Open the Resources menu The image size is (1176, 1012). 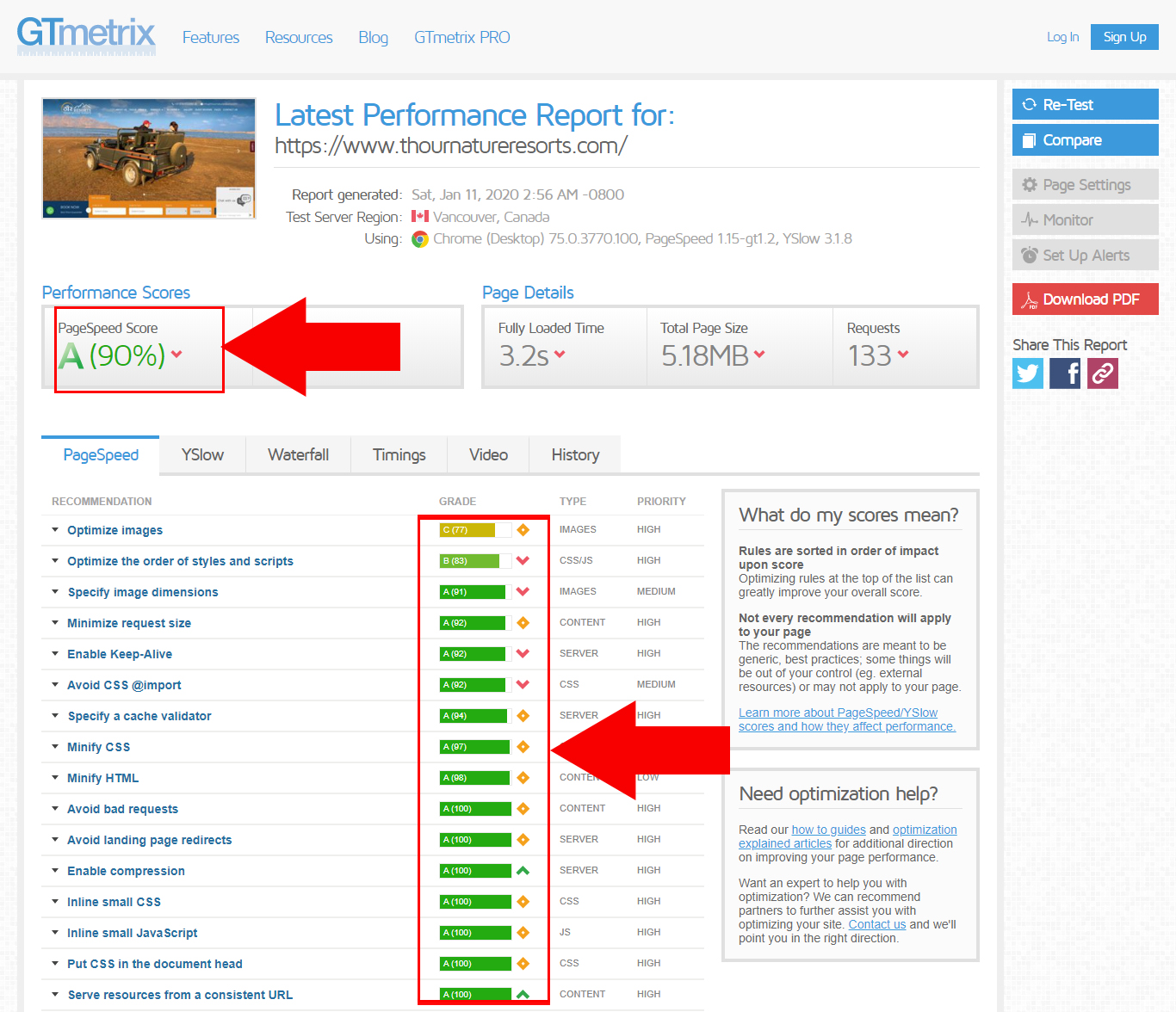299,37
